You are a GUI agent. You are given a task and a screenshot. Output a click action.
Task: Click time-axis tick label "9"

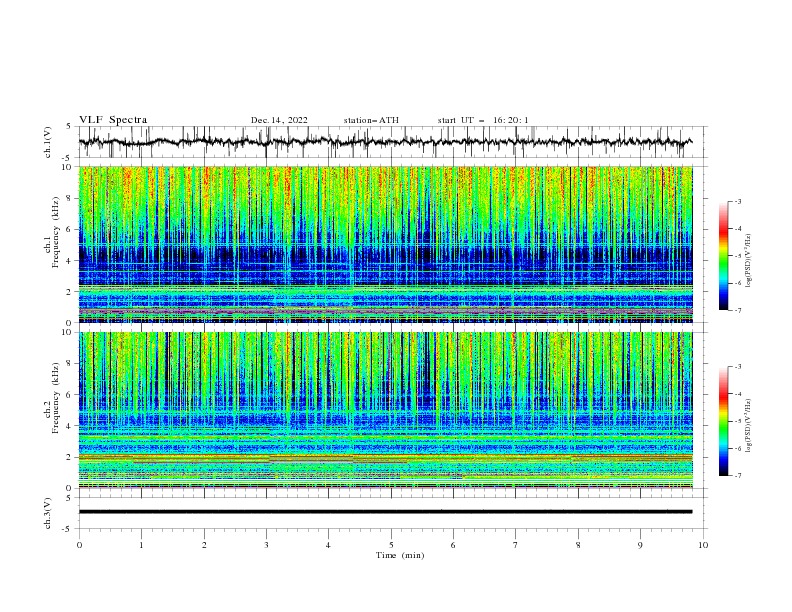[x=640, y=545]
